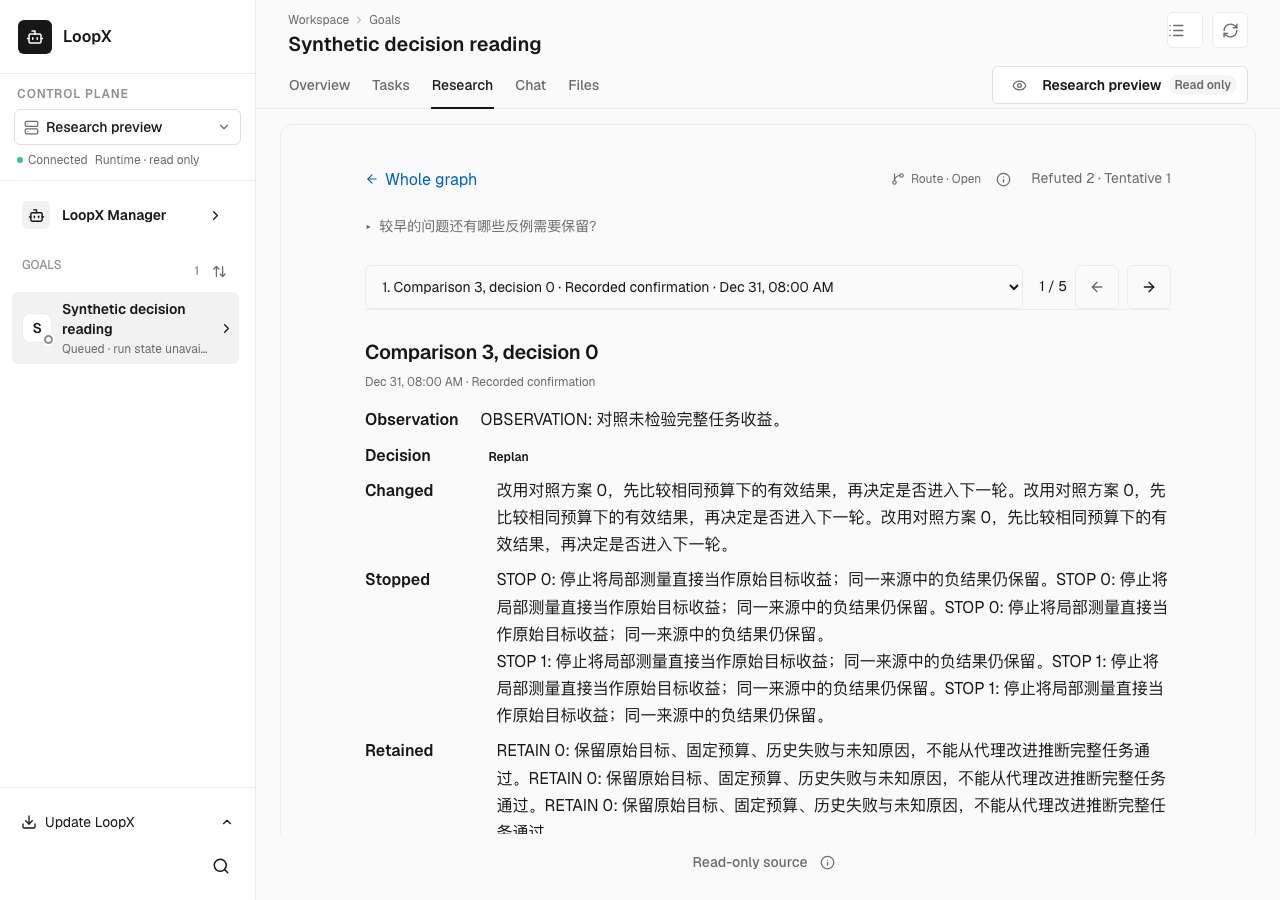Viewport: 1280px width, 900px height.
Task: Click the S avatar of Synthetic decision reading
Action: (37, 328)
